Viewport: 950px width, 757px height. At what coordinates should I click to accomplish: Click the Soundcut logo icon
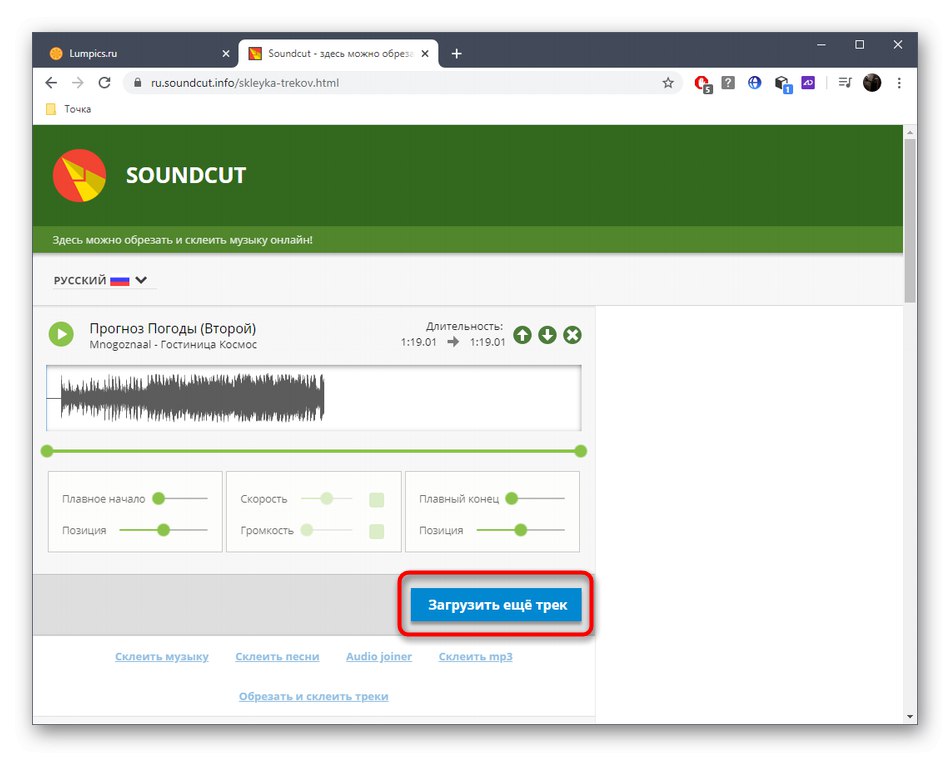click(79, 175)
